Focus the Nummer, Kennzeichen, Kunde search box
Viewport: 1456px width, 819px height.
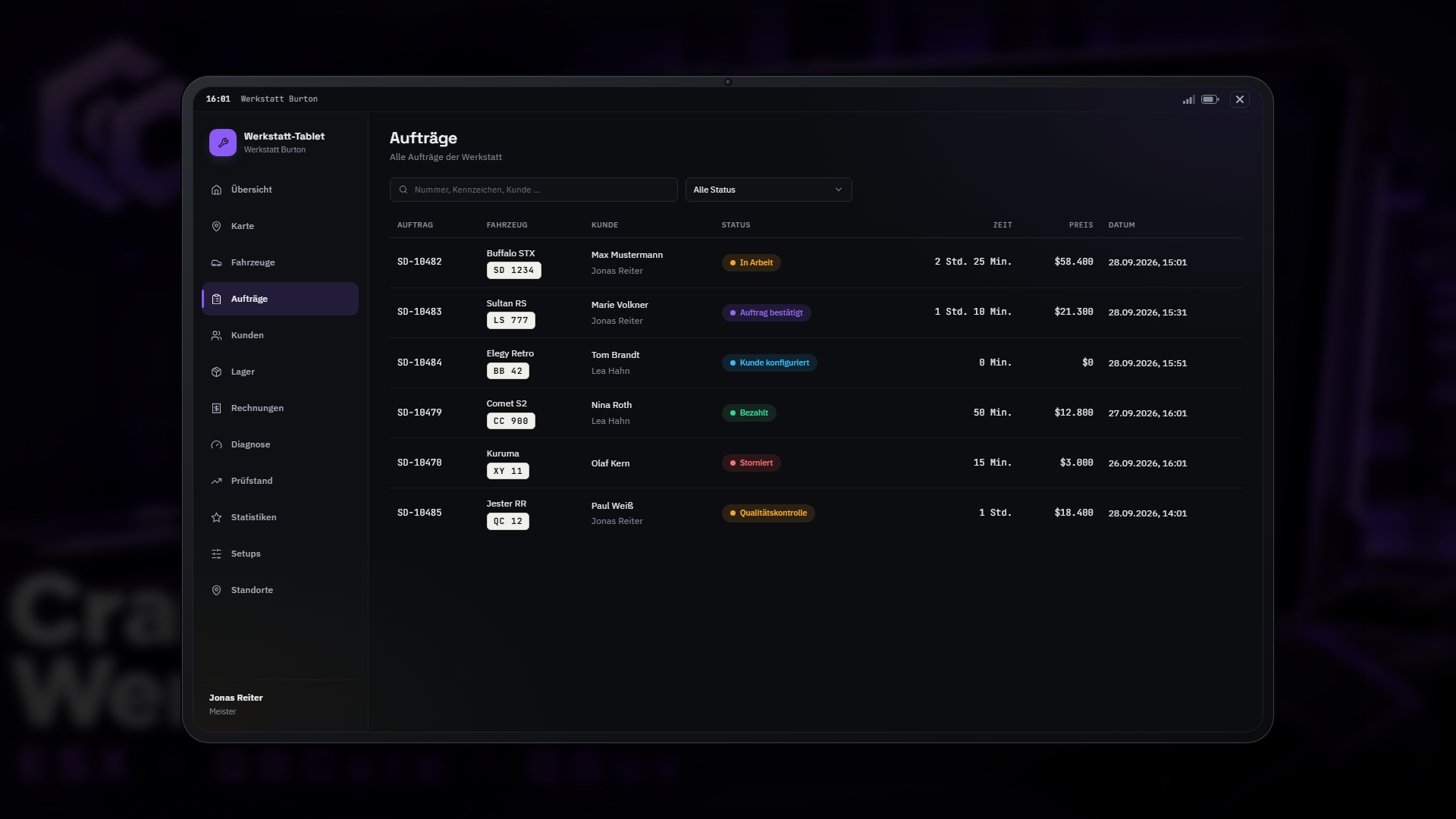click(533, 190)
